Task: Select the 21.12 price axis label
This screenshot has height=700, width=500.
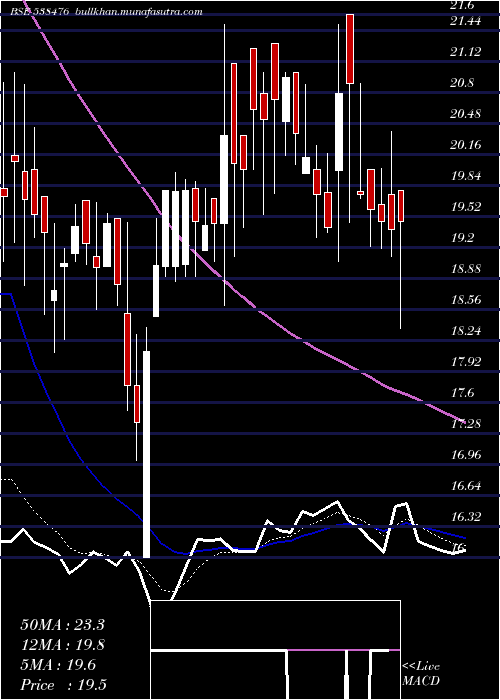Action: (466, 52)
